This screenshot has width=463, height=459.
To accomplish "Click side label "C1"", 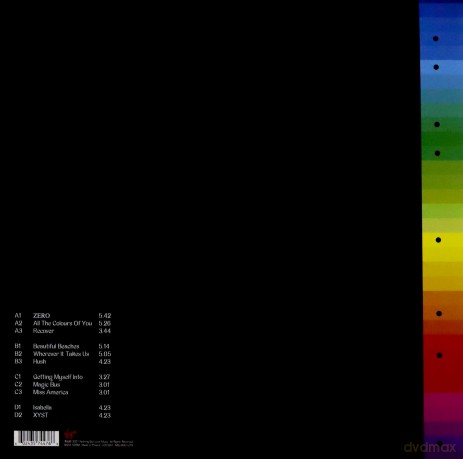I will tap(18, 377).
